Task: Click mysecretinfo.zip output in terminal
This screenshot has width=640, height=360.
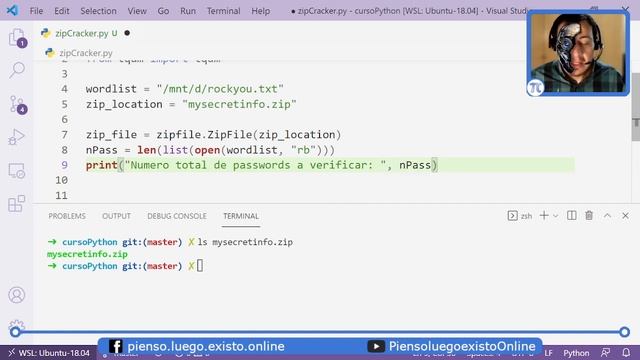Action: tap(87, 254)
